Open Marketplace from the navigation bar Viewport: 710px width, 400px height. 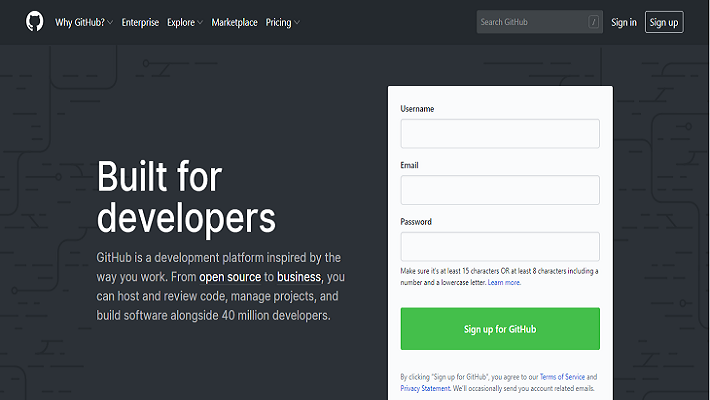(x=234, y=22)
